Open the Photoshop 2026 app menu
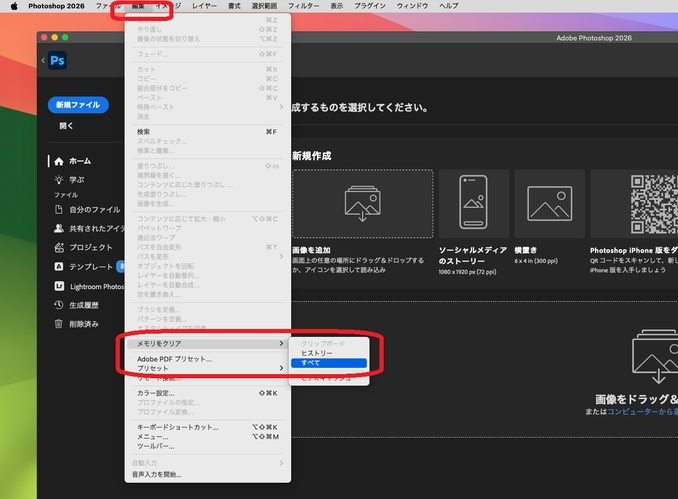Screen dimensions: 678x499 pos(56,6)
